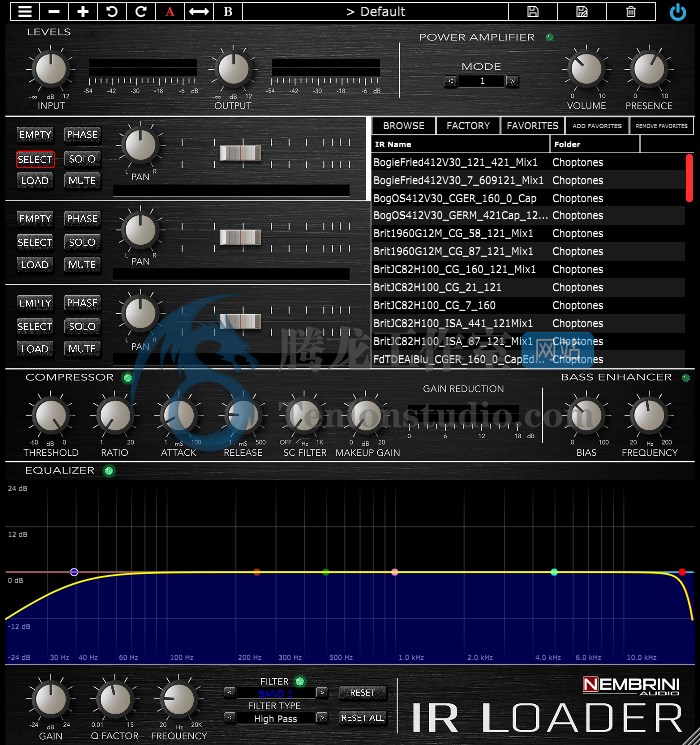Image resolution: width=700 pixels, height=745 pixels.
Task: Sort by the Folder column header
Action: (x=595, y=144)
